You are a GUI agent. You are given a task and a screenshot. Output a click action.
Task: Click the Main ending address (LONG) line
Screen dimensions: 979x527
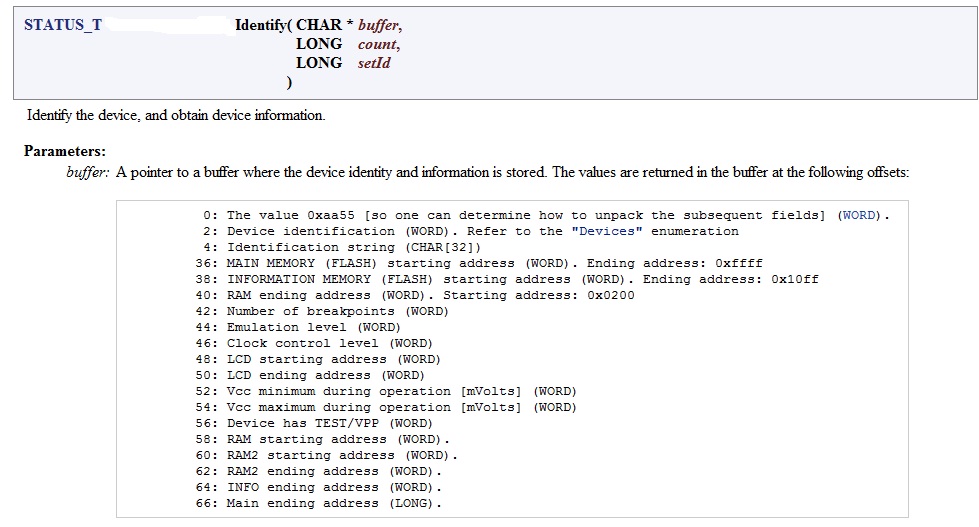334,503
